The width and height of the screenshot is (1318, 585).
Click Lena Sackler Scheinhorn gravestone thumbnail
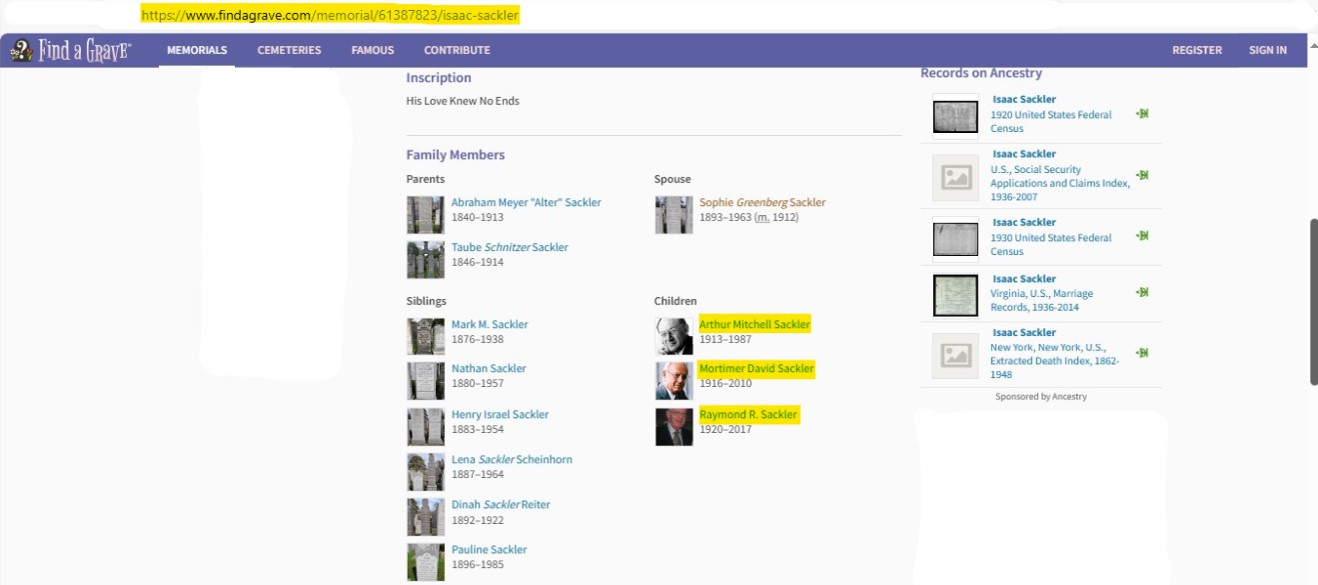[x=425, y=472]
